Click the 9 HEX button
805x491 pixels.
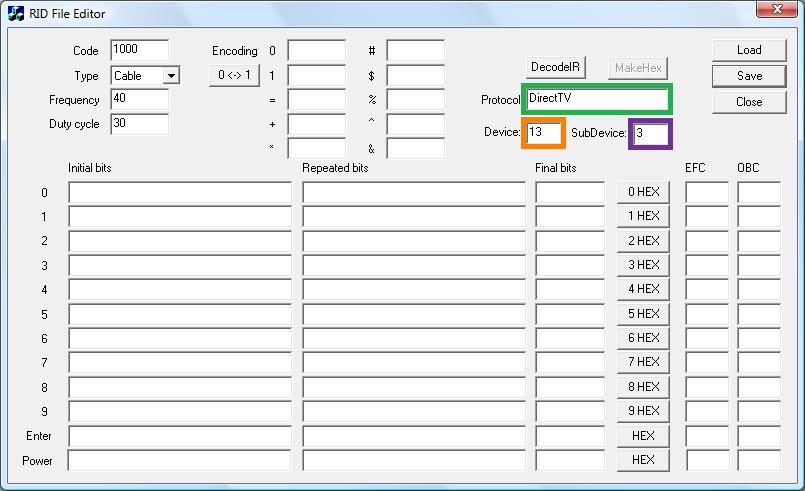click(643, 411)
